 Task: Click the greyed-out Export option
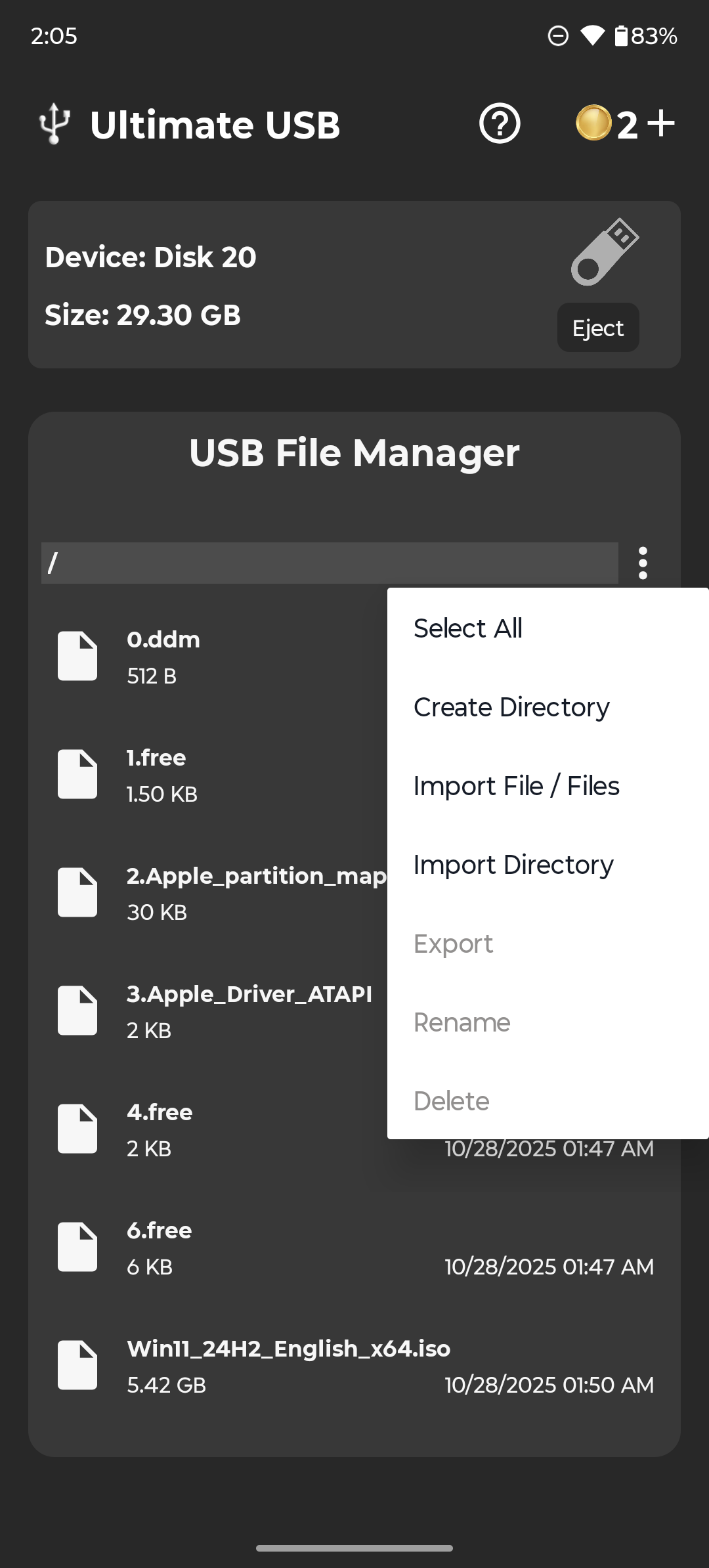(x=453, y=944)
